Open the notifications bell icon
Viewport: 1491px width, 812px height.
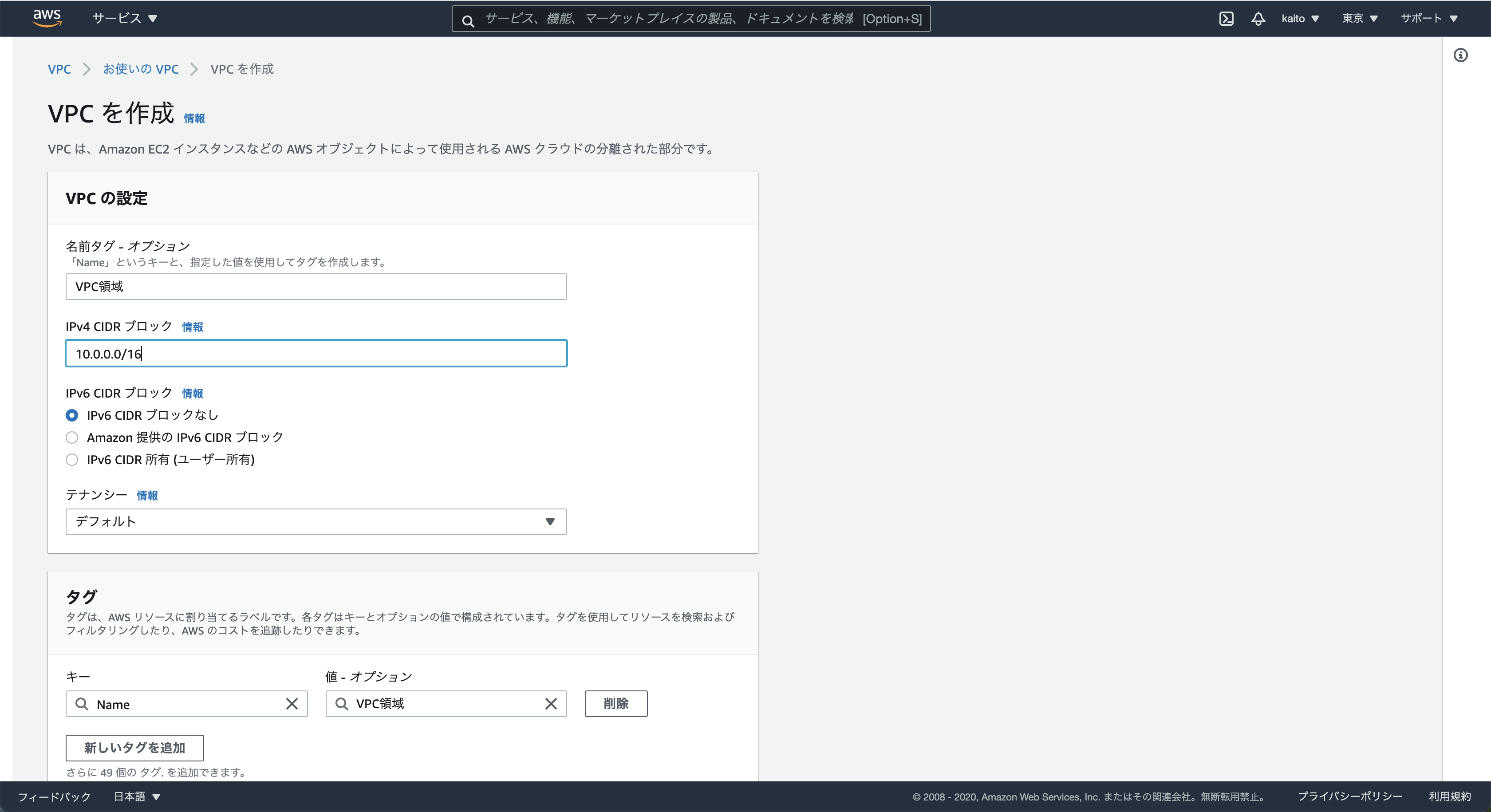pyautogui.click(x=1258, y=19)
